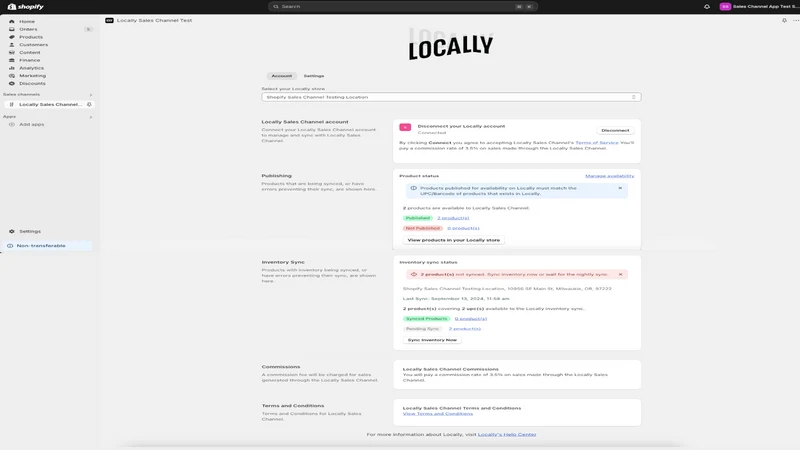Click Add apps in sidebar

click(31, 124)
